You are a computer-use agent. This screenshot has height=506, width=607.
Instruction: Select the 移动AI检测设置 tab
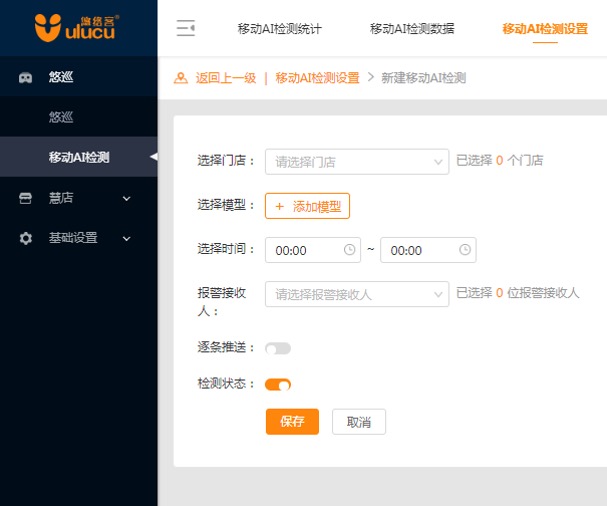click(545, 29)
